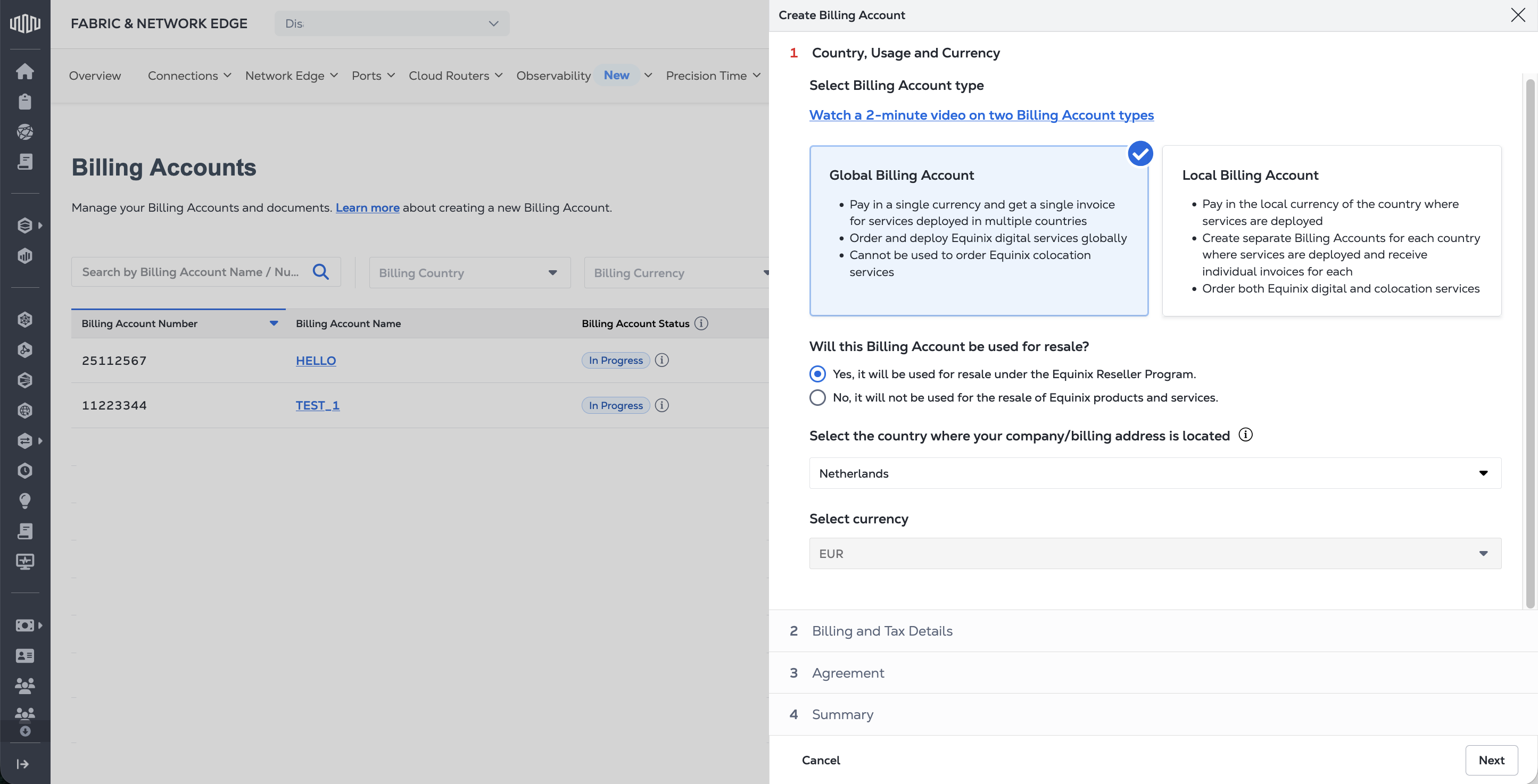Open the EUR currency dropdown

pos(1155,554)
